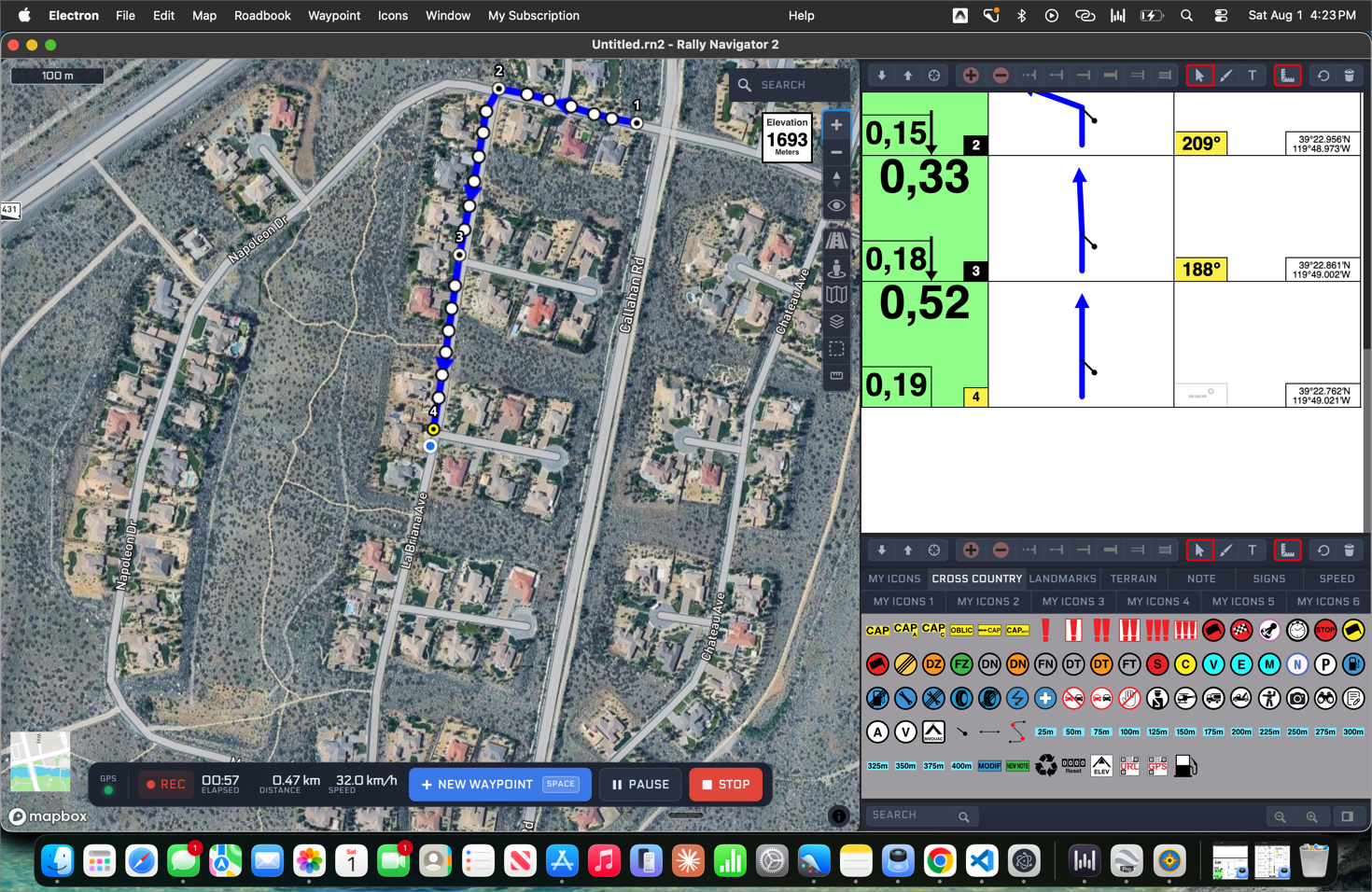Select the brush draw tool in roadbook toolbar
1372x892 pixels.
1226,76
